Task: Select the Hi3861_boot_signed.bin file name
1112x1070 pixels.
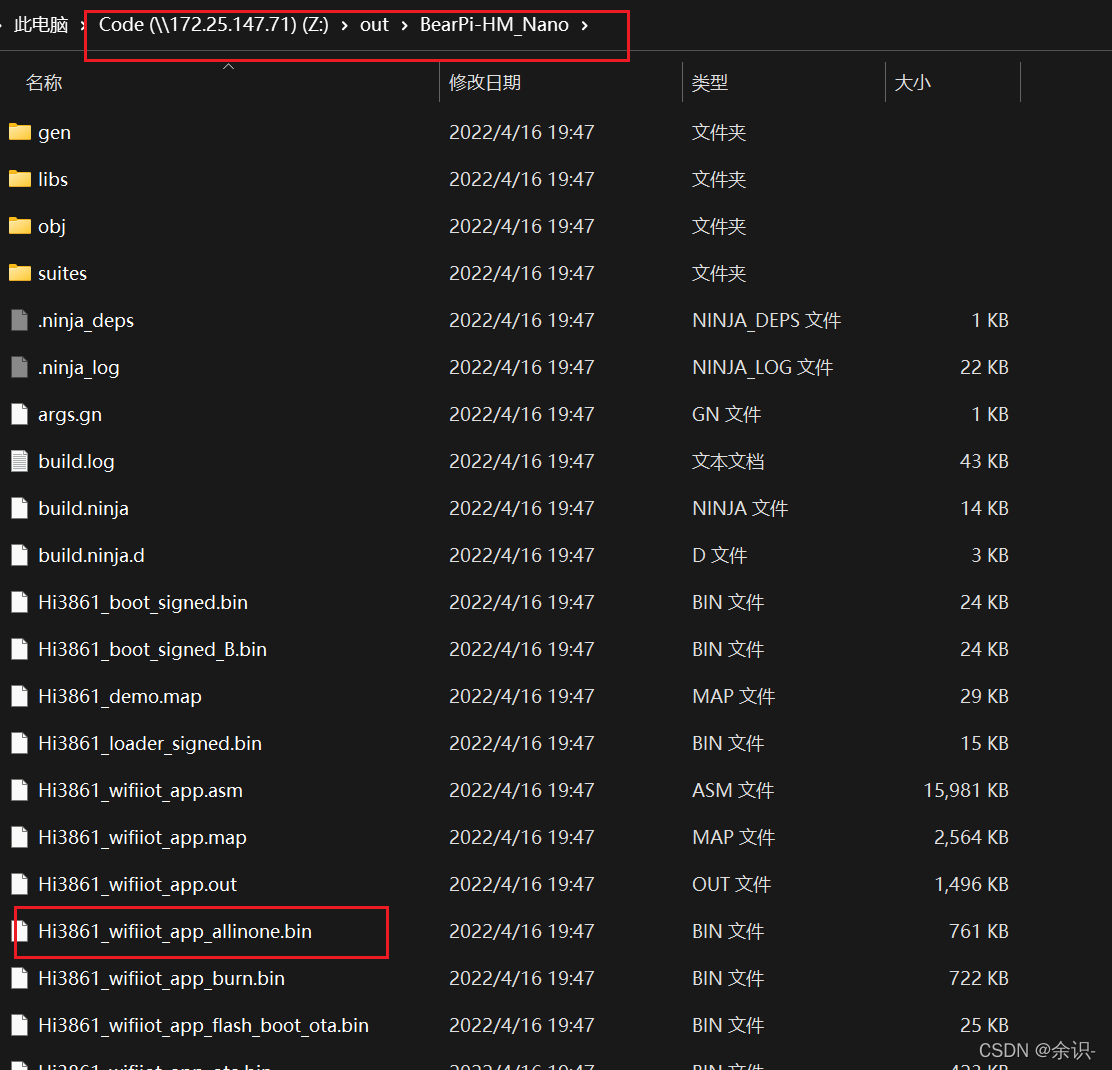Action: click(143, 603)
